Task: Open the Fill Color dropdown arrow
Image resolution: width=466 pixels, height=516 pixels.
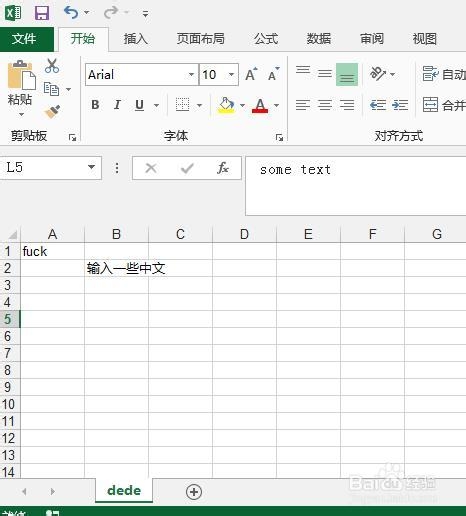Action: 242,105
